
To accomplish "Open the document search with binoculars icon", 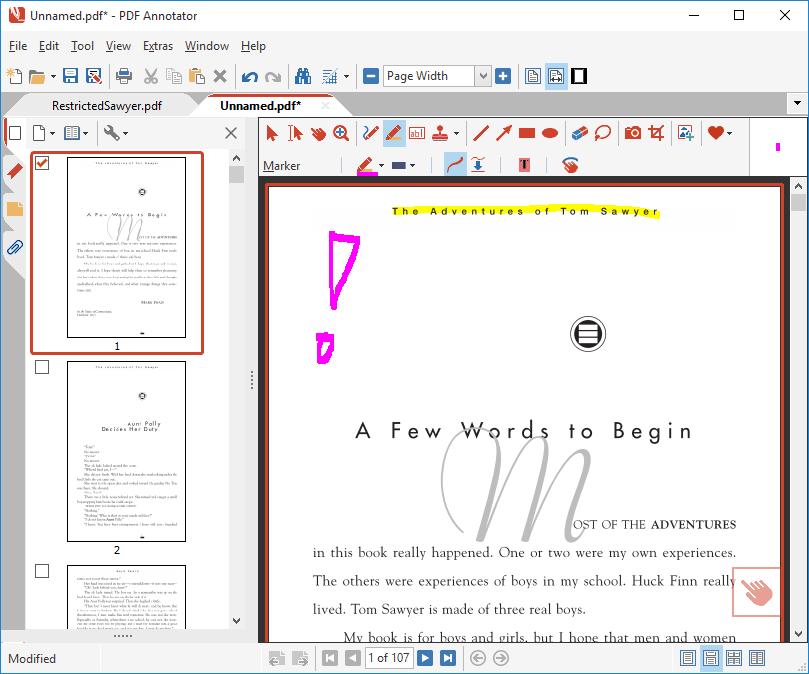I will [301, 76].
